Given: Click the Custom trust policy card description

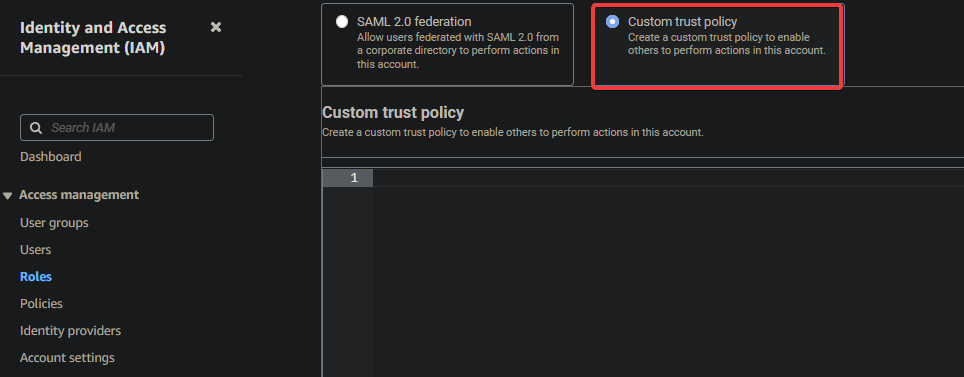Looking at the screenshot, I should [x=727, y=44].
